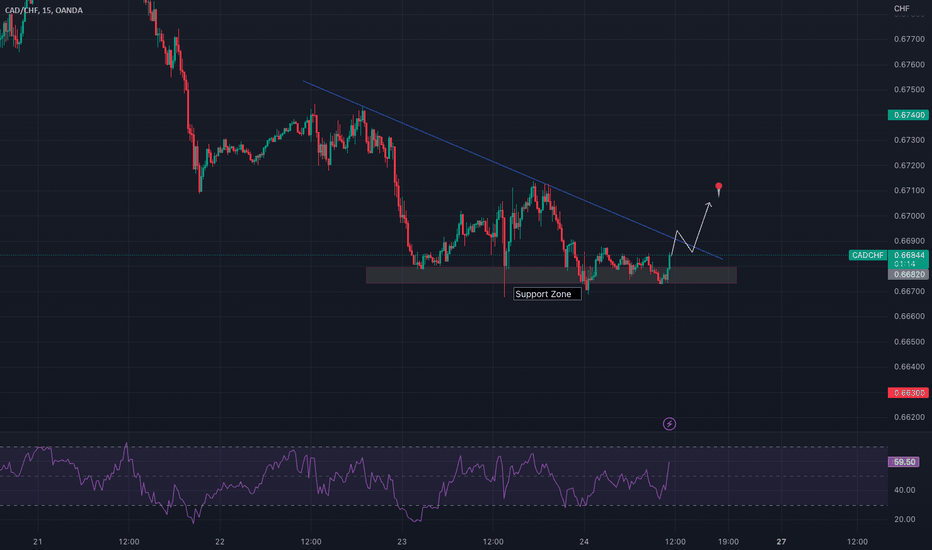Screen dimensions: 932x550
Task: Click the red forecast pin marker
Action: tap(719, 188)
